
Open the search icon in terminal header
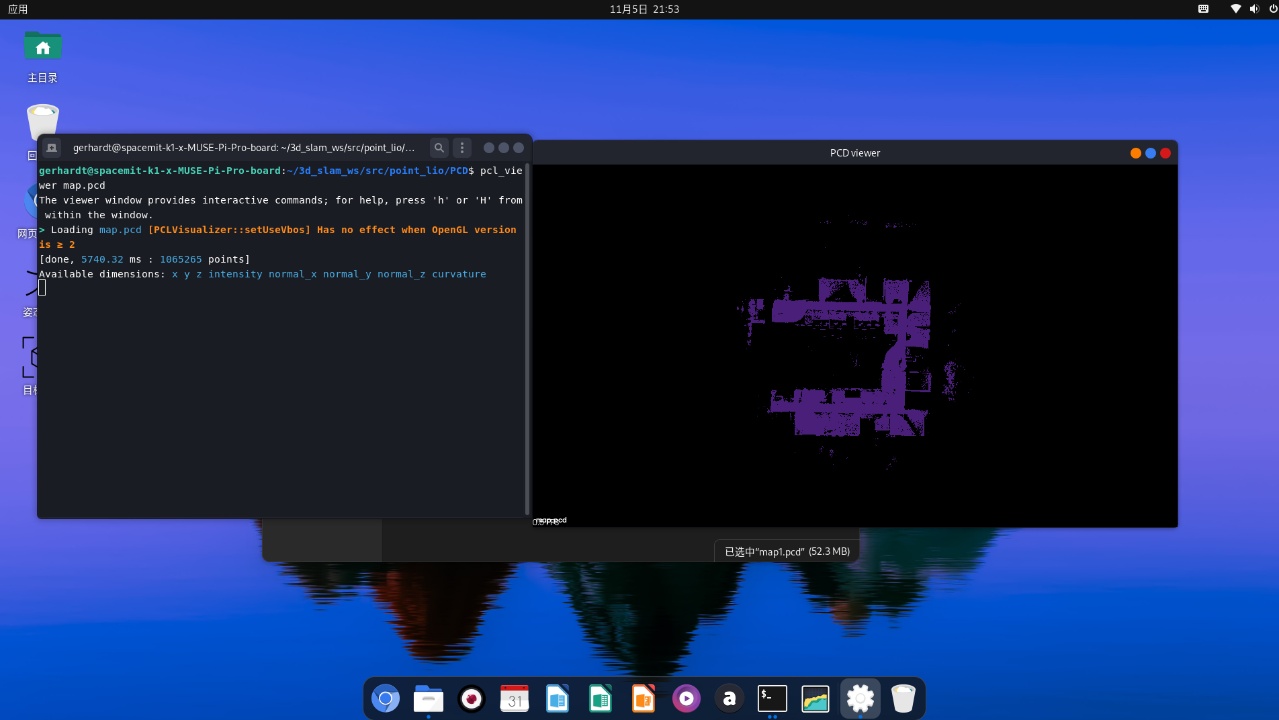point(439,148)
